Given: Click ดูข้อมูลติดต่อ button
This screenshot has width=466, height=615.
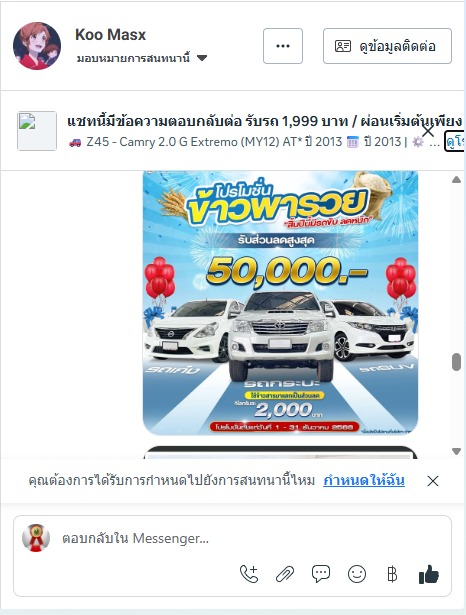Looking at the screenshot, I should [387, 46].
